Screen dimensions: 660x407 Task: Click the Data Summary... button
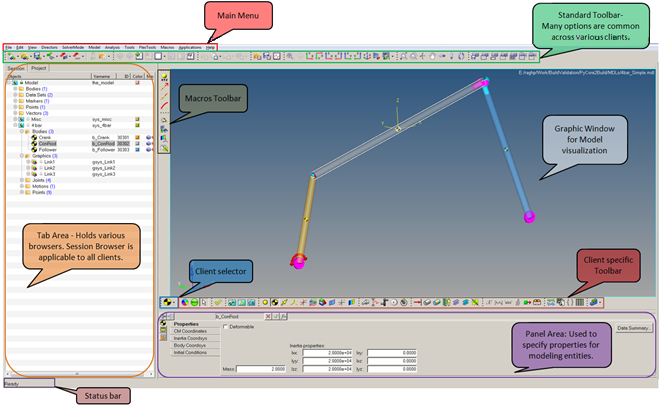point(634,328)
